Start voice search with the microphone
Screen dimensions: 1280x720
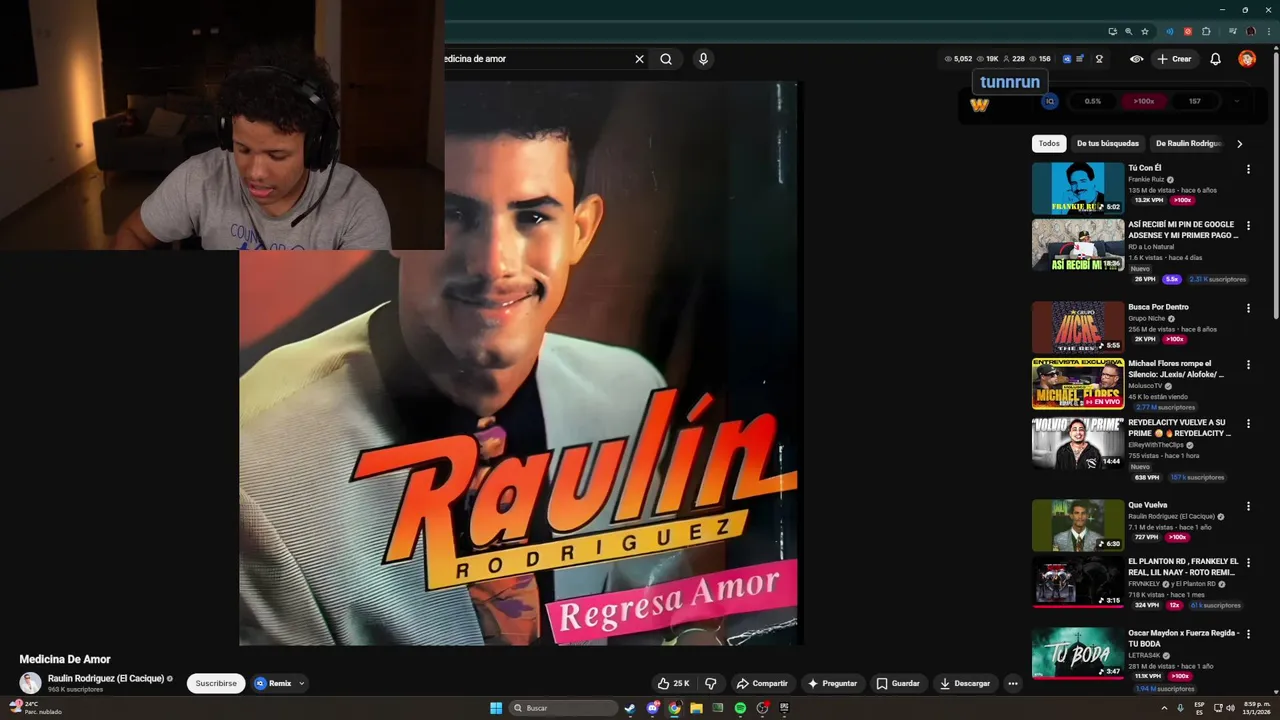tap(703, 59)
